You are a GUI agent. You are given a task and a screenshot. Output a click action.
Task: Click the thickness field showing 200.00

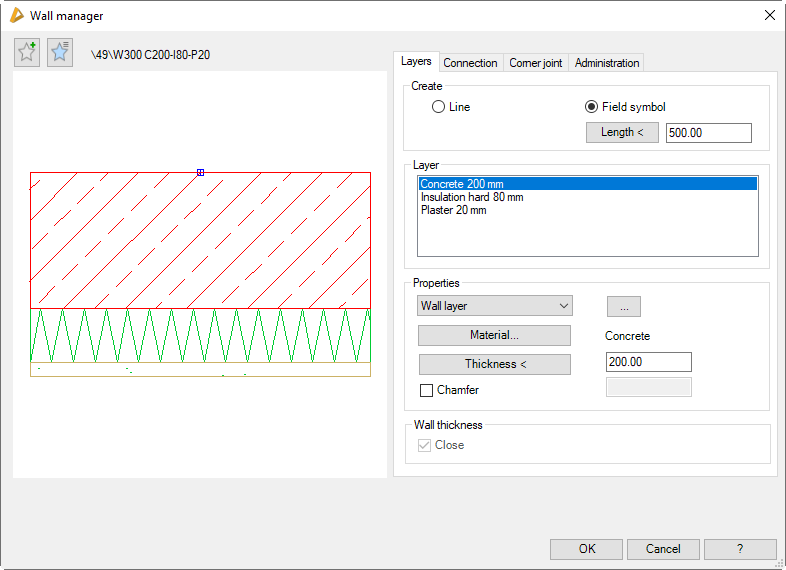[648, 363]
